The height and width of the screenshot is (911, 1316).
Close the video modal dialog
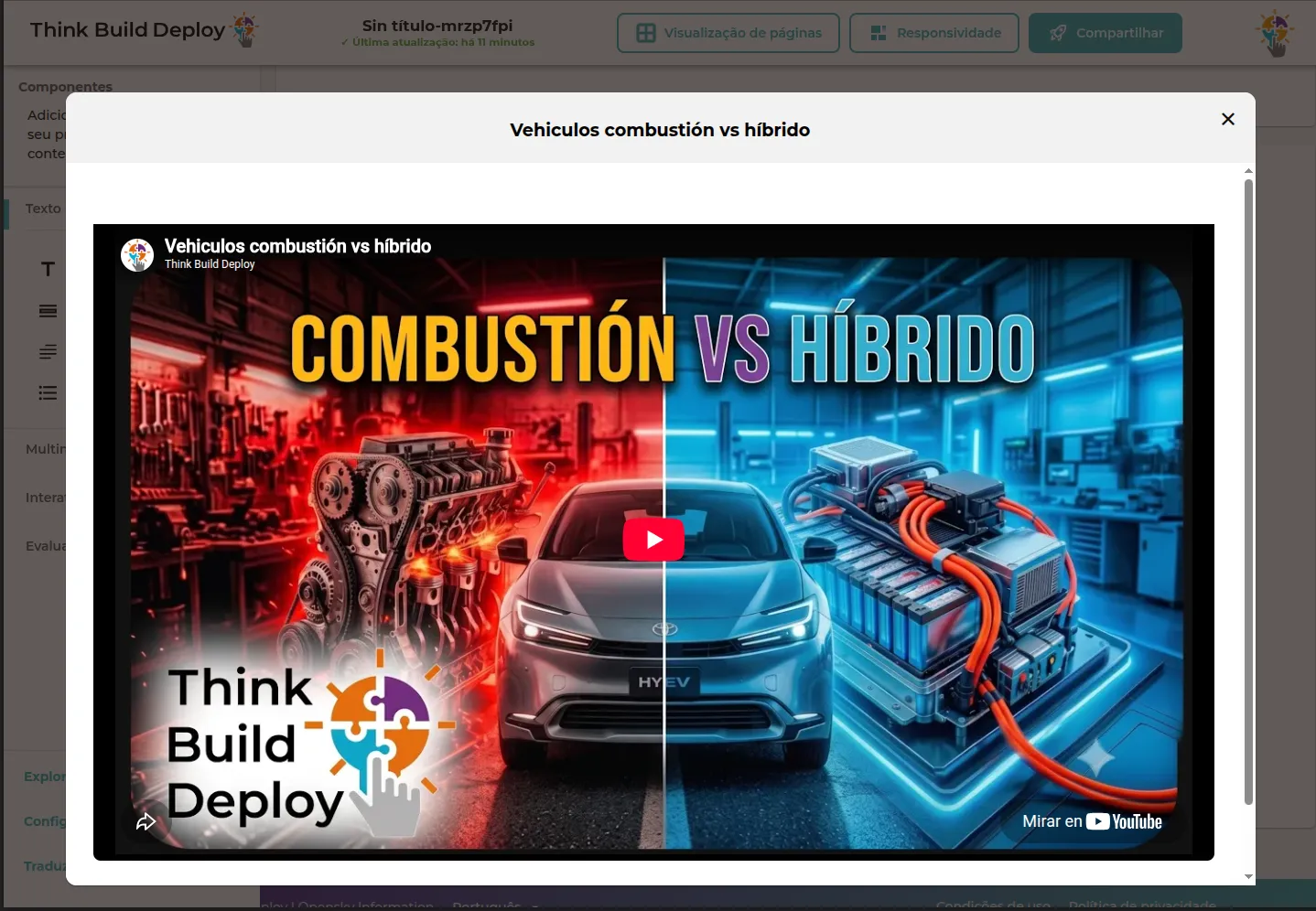coord(1228,119)
